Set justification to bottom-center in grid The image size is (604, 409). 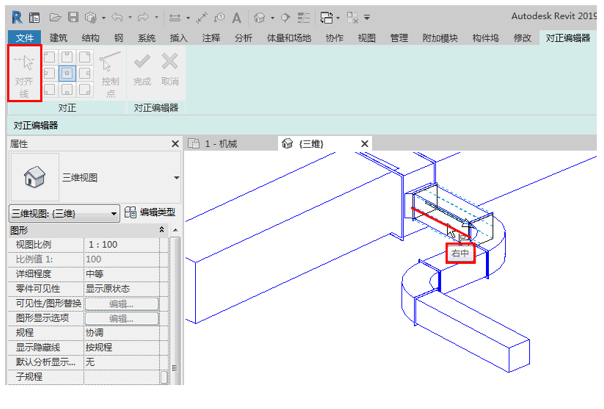pos(67,89)
